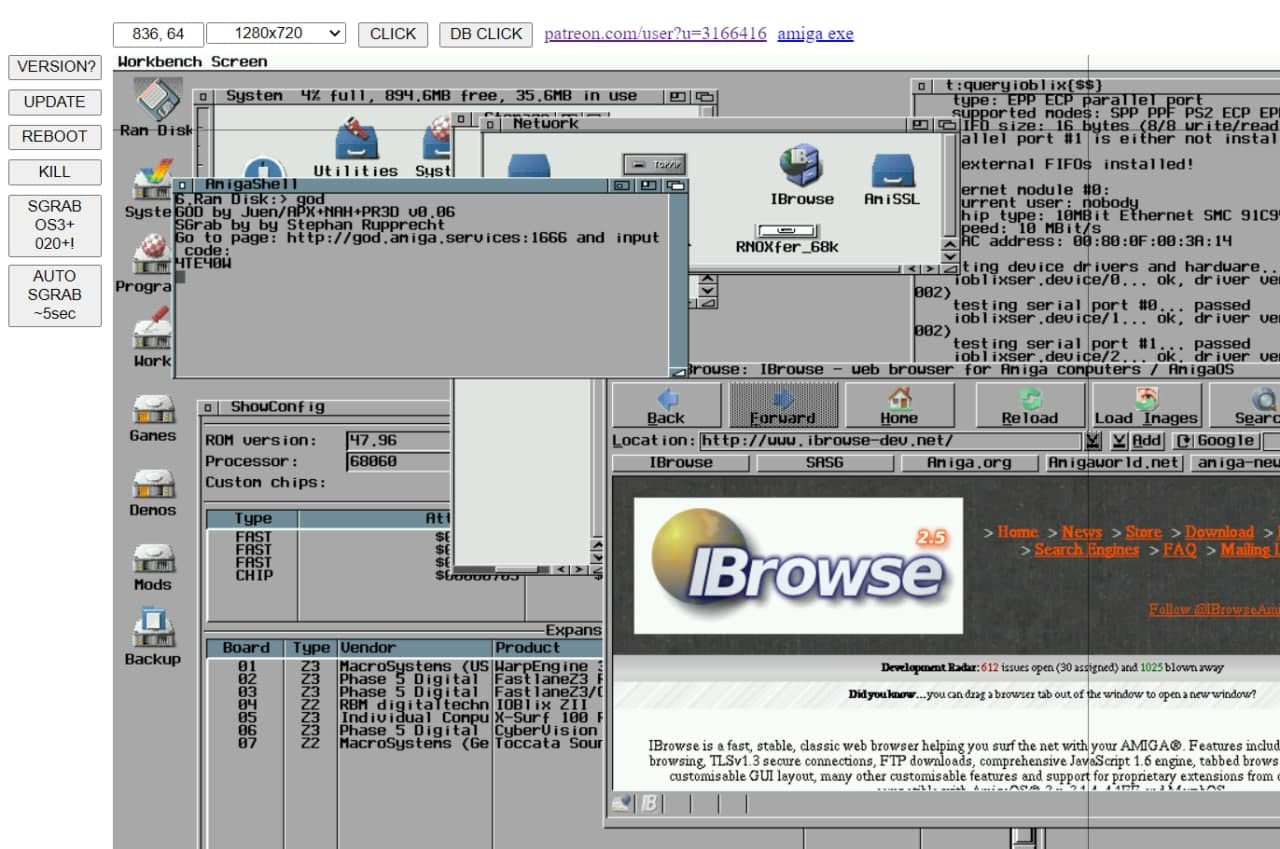Open the FAQ link on IBrowse page
This screenshot has width=1280, height=849.
click(1179, 550)
